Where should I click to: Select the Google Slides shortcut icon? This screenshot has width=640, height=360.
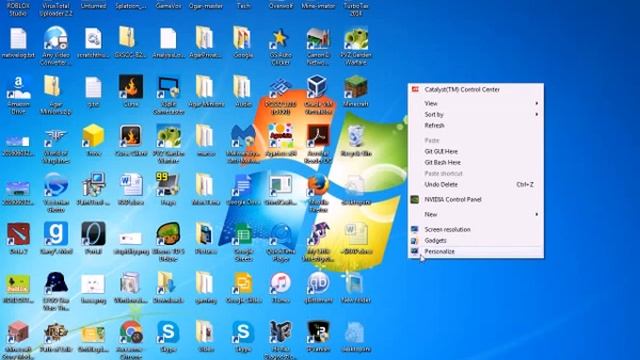[243, 283]
